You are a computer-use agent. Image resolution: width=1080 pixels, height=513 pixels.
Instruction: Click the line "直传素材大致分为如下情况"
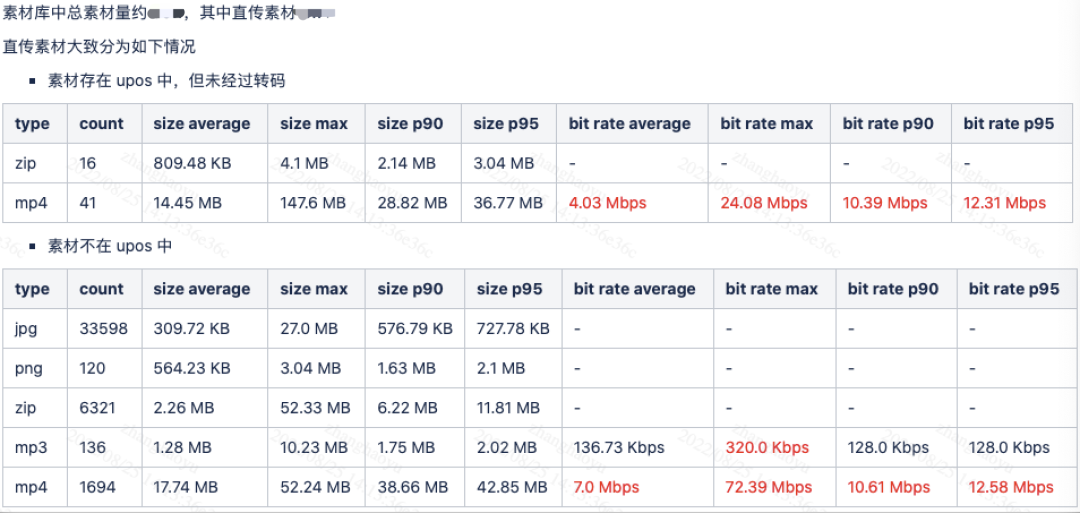(99, 47)
